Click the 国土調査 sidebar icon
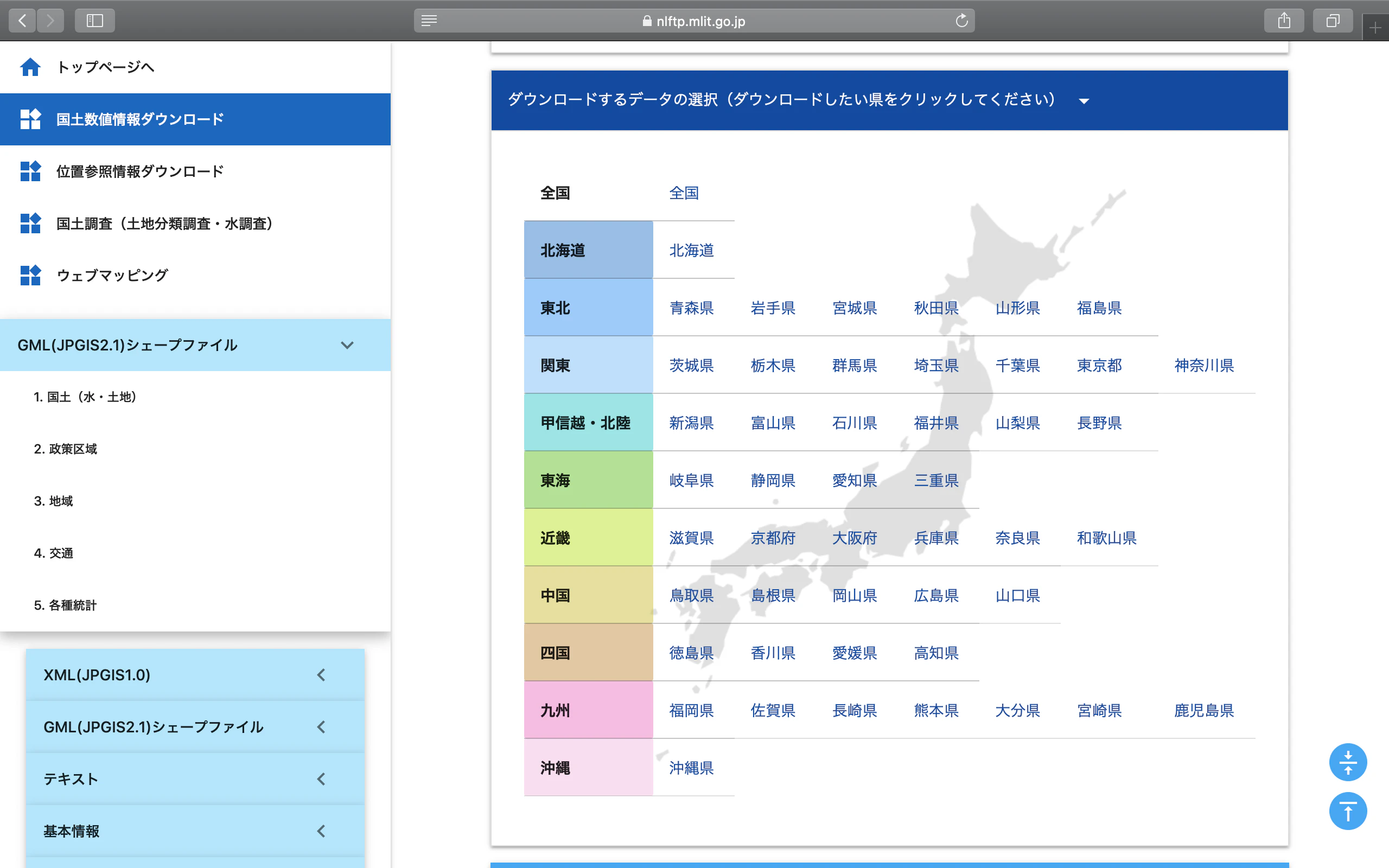This screenshot has height=868, width=1389. click(x=30, y=224)
